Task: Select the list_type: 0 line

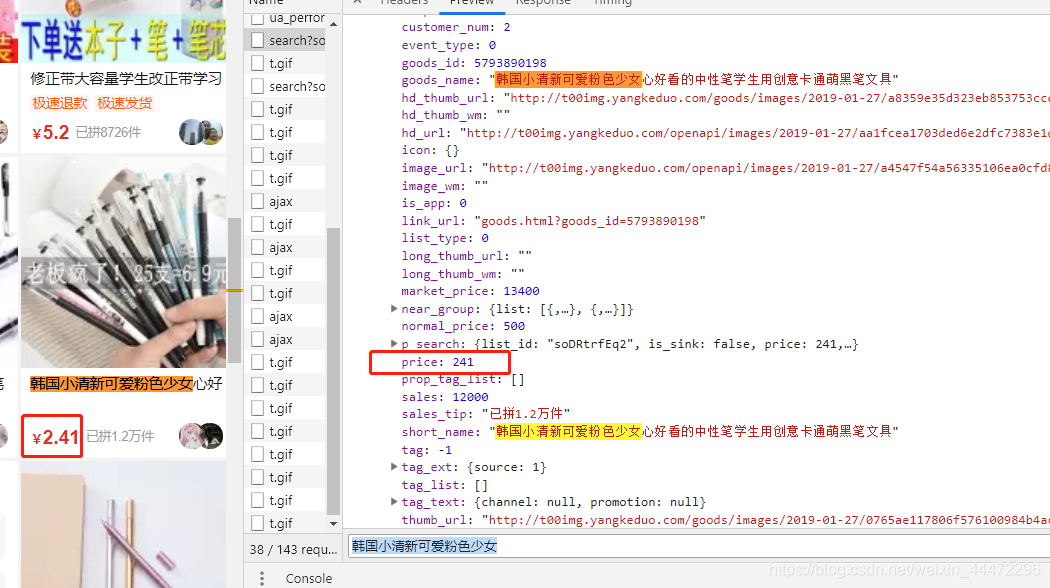Action: tap(445, 238)
